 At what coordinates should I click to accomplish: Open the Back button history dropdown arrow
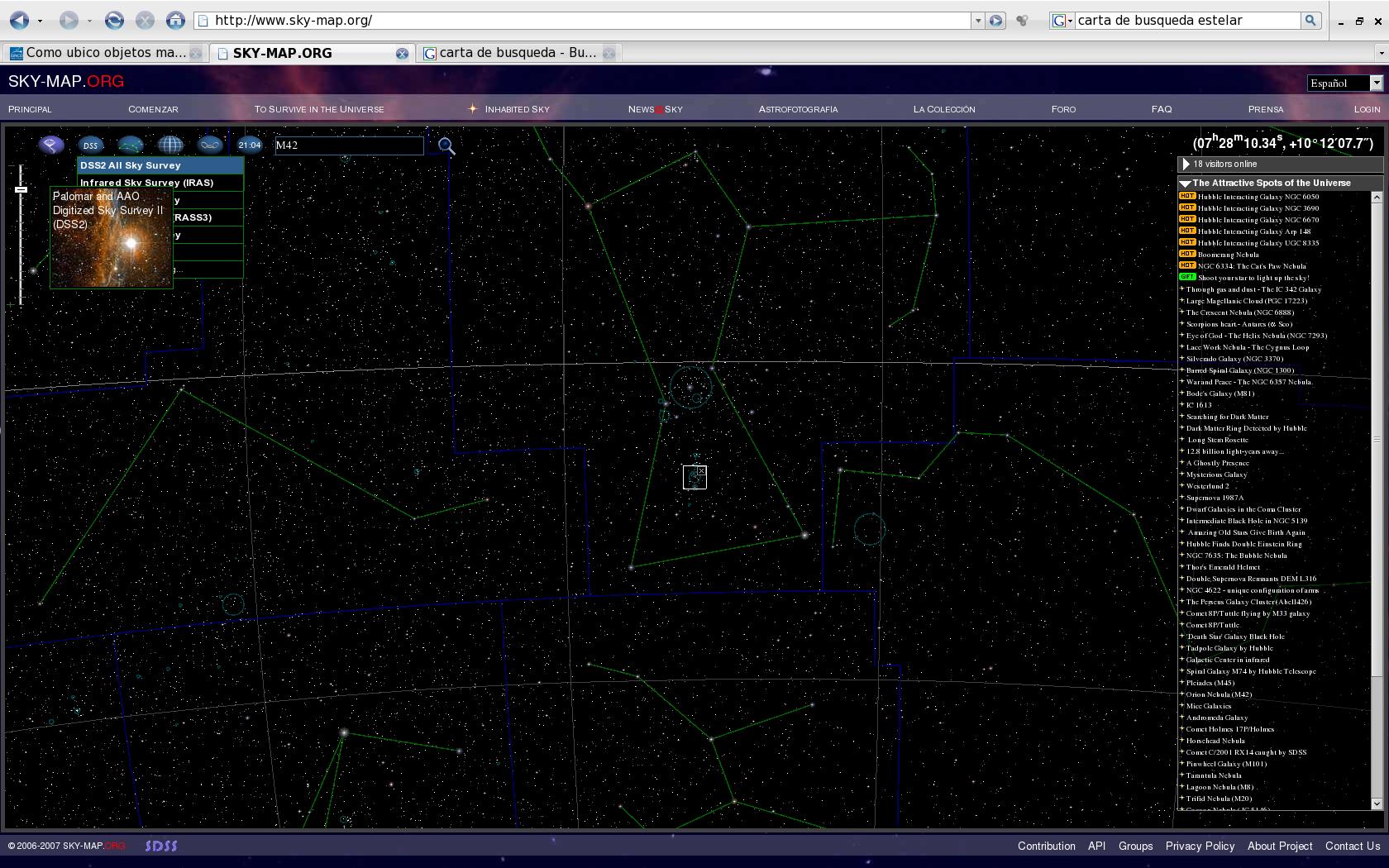[x=40, y=21]
